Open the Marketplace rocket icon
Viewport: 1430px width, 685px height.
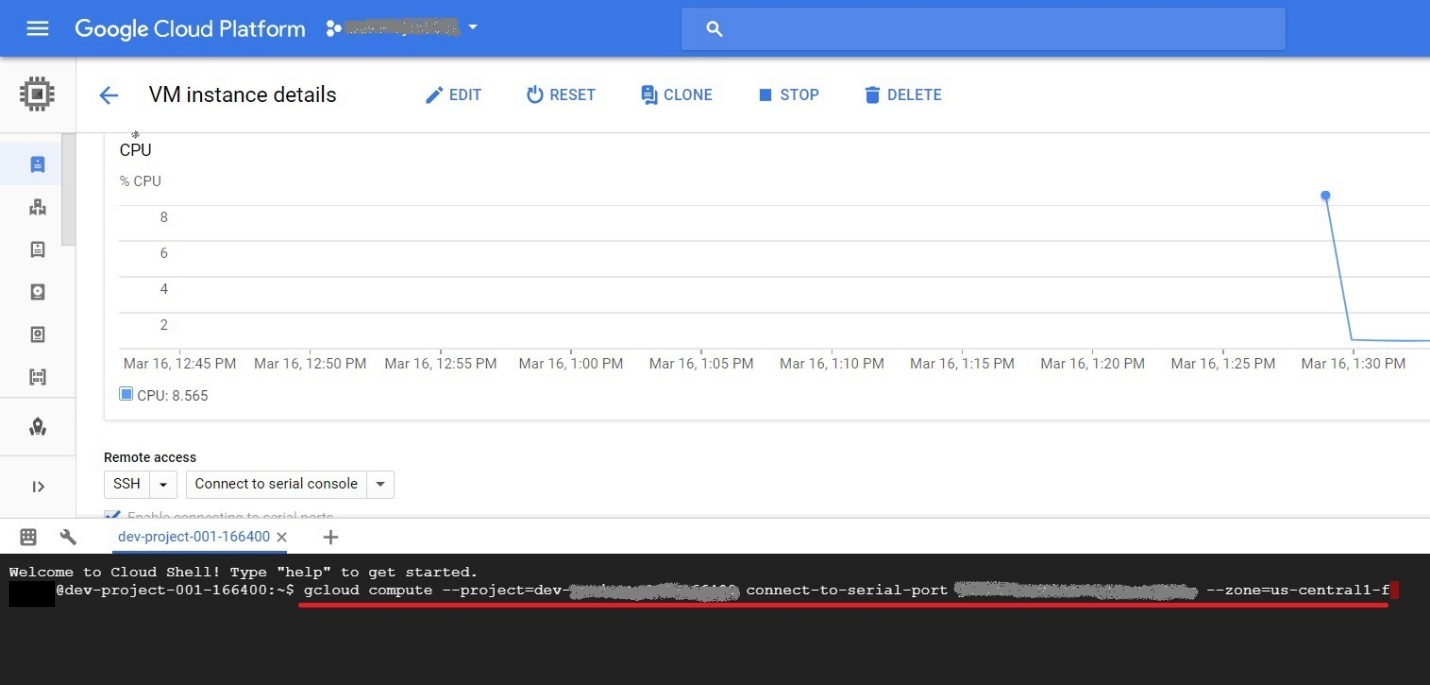point(37,426)
